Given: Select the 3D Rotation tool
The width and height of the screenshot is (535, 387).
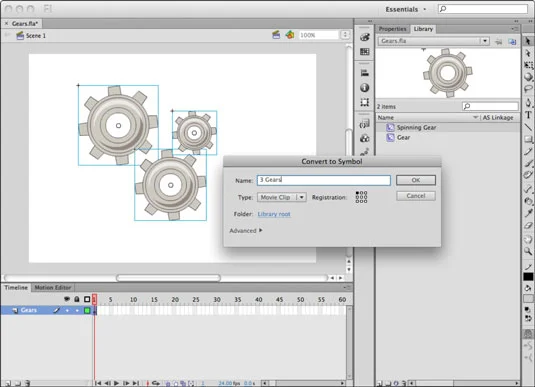Looking at the screenshot, I should (528, 77).
